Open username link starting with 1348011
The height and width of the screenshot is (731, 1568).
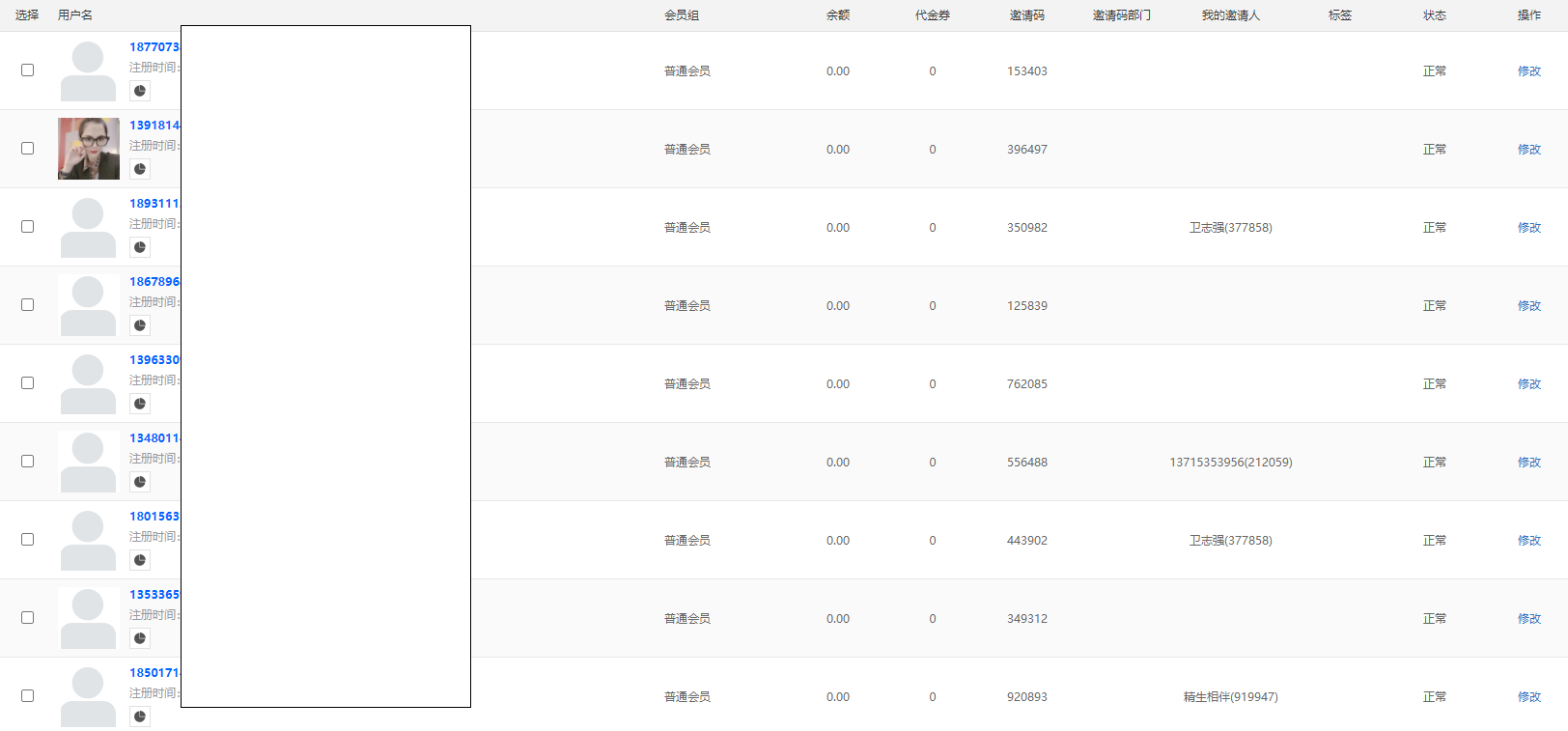[154, 438]
